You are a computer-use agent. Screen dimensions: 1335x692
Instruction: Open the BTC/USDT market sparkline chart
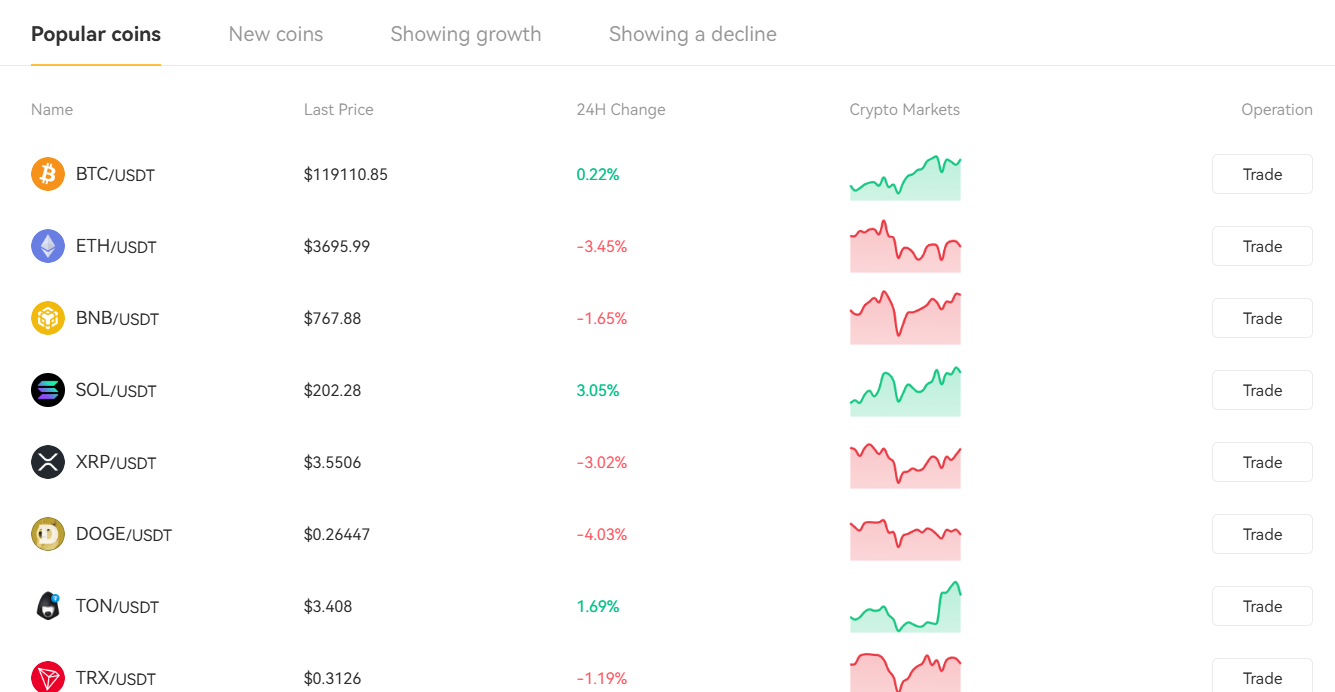[x=905, y=178]
